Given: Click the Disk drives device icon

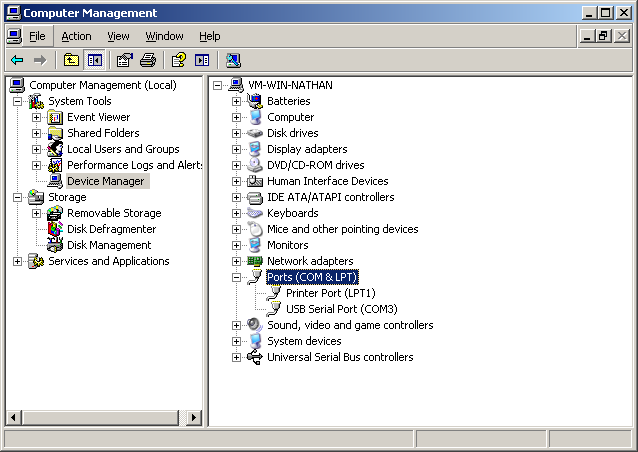Looking at the screenshot, I should 255,133.
